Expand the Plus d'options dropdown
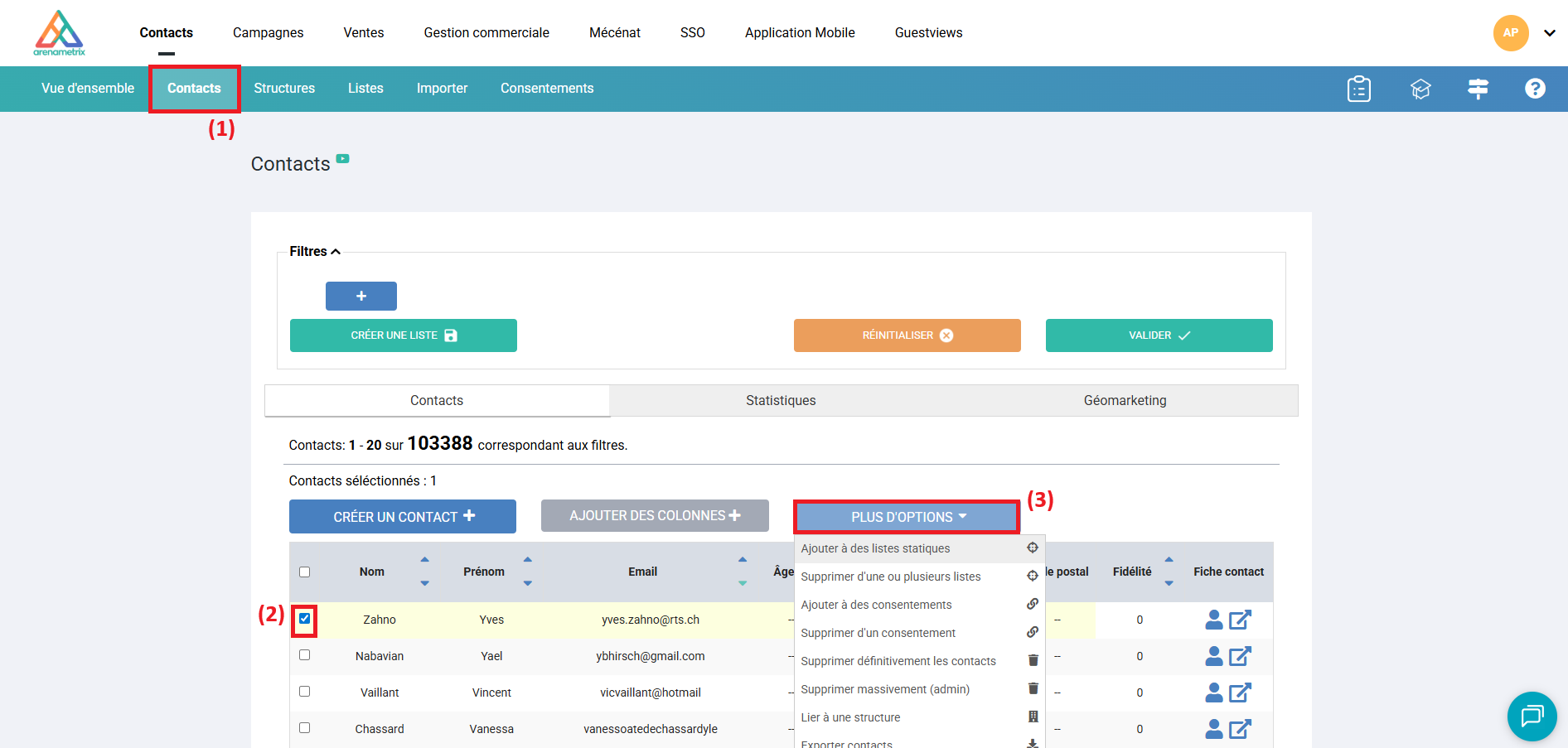 pos(907,517)
